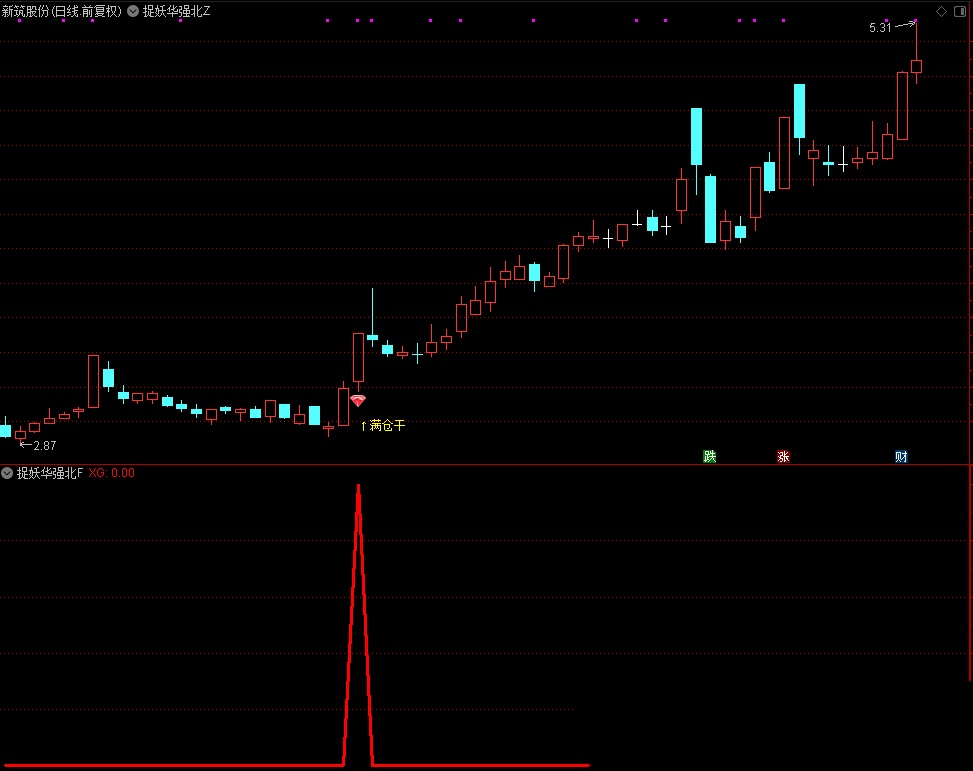Open dropdown arrow beside 捉妖华强北F indicator
Viewport: 973px width, 771px height.
(x=7, y=473)
